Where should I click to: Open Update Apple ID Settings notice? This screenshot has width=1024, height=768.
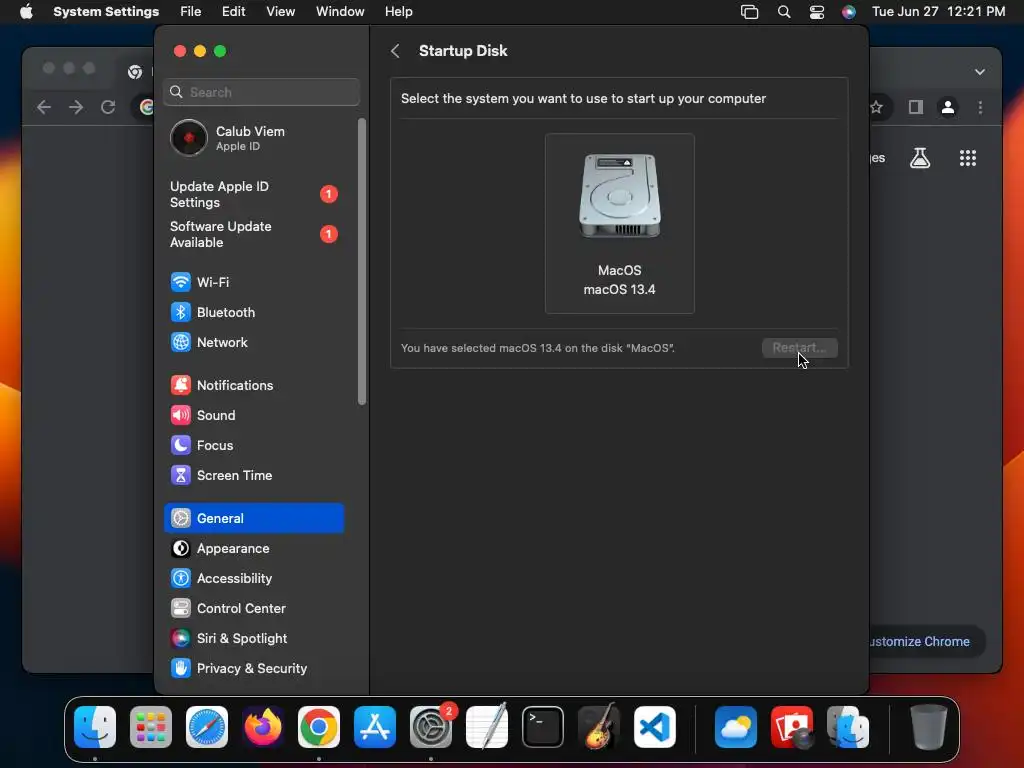coord(253,194)
